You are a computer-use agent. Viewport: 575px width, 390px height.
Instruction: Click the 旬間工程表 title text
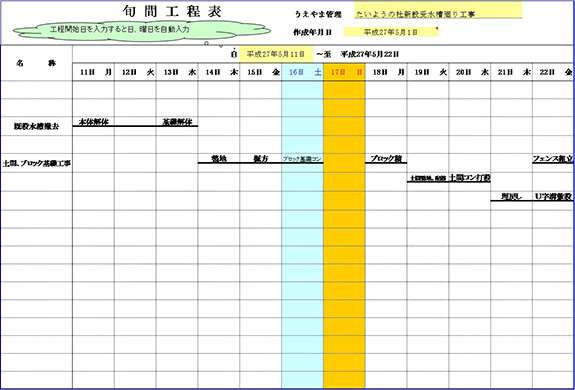(x=172, y=12)
